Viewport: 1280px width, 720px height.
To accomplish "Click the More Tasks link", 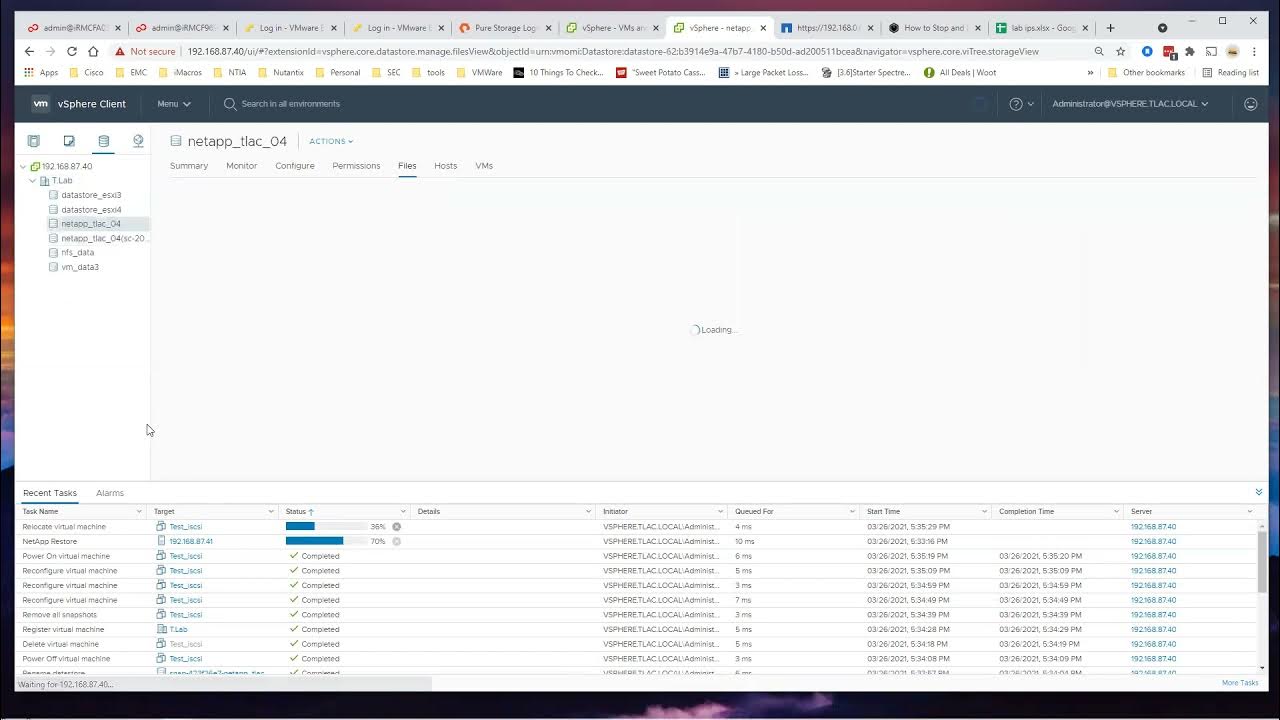I will coord(1240,683).
